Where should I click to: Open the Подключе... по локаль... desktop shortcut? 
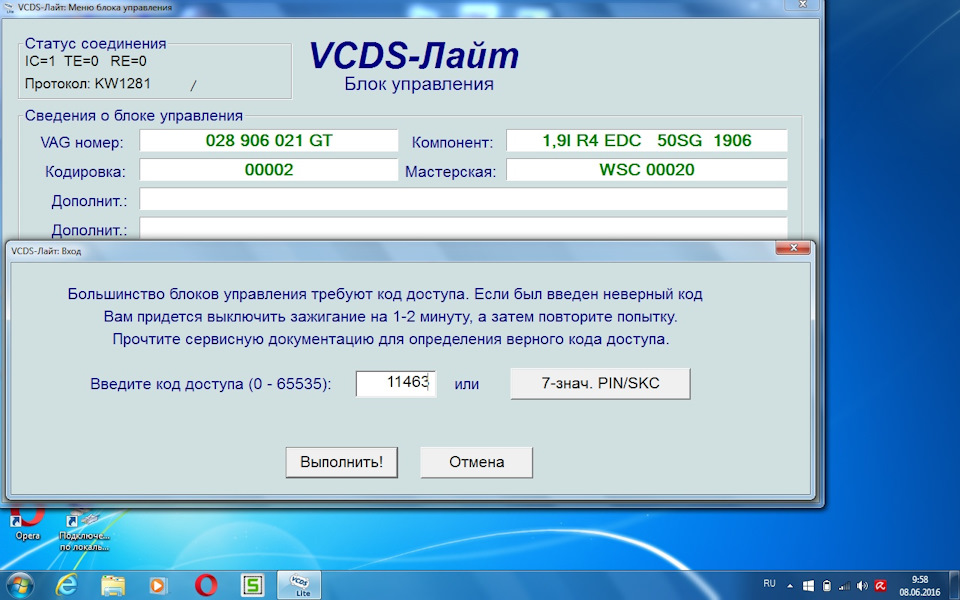tap(84, 530)
